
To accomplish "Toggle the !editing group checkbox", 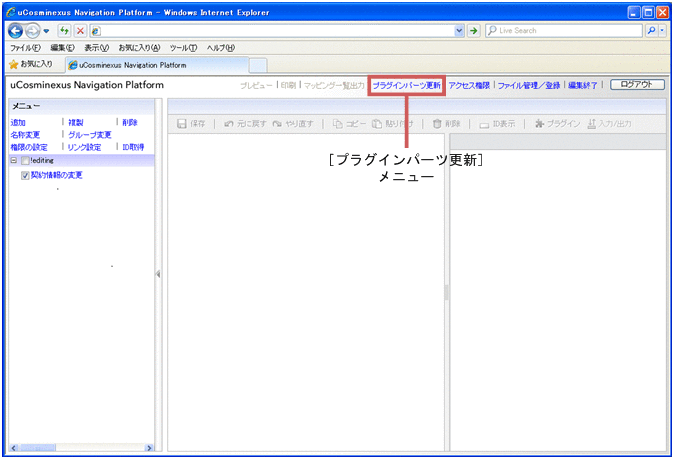I will tap(26, 161).
